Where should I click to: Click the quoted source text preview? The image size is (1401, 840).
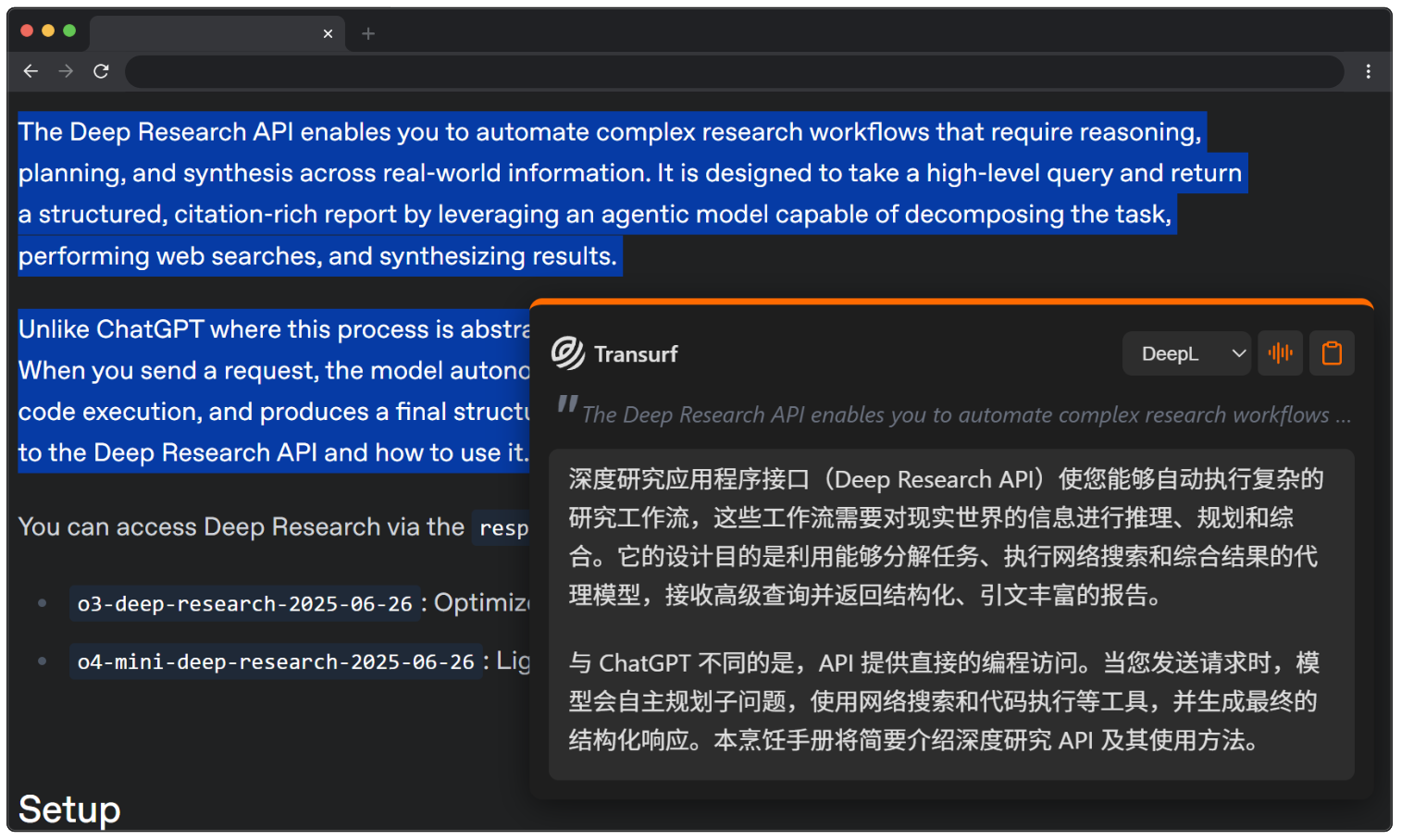tap(954, 413)
